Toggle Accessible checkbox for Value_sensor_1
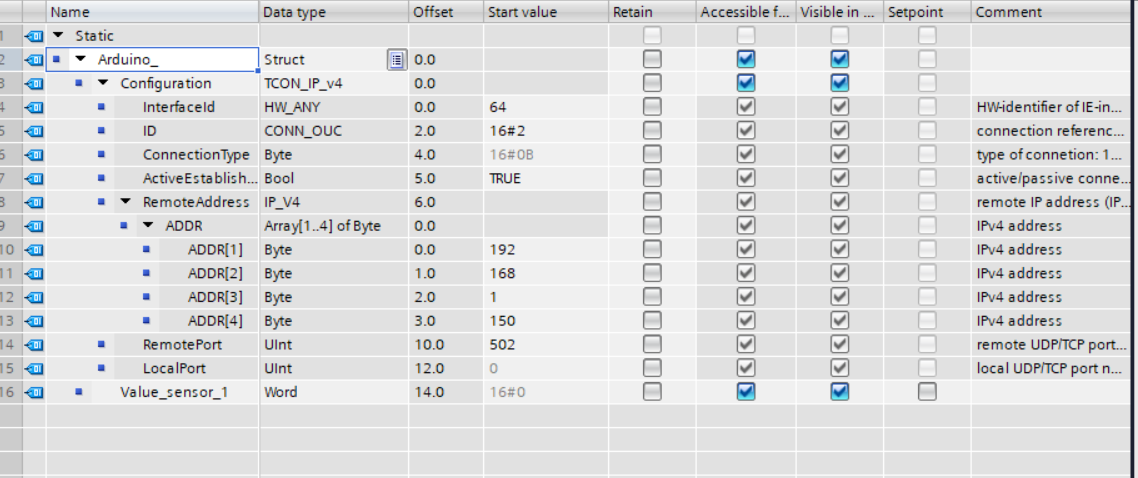 [746, 392]
